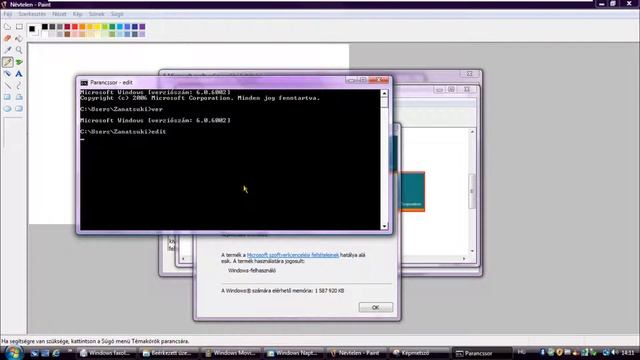Select the Polygon shape tool

click(19, 97)
